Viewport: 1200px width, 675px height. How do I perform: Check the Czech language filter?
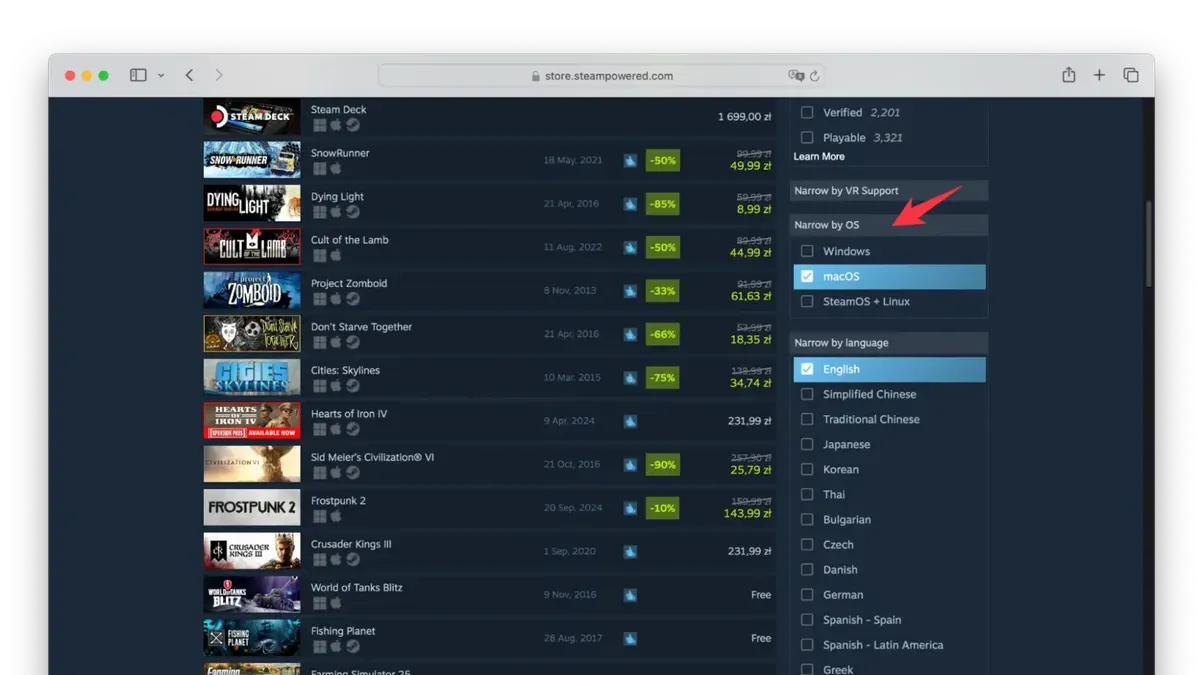[807, 545]
